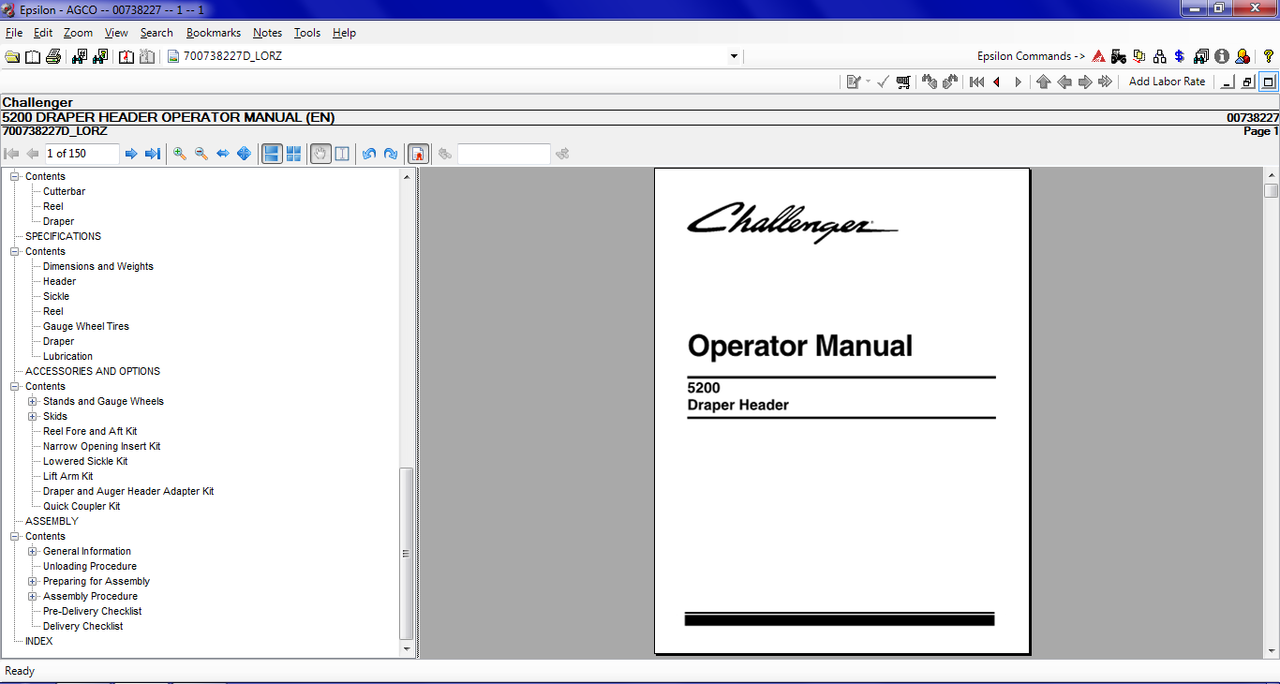Click the hierarchy tree icon
Image resolution: width=1280 pixels, height=684 pixels.
[x=1160, y=56]
